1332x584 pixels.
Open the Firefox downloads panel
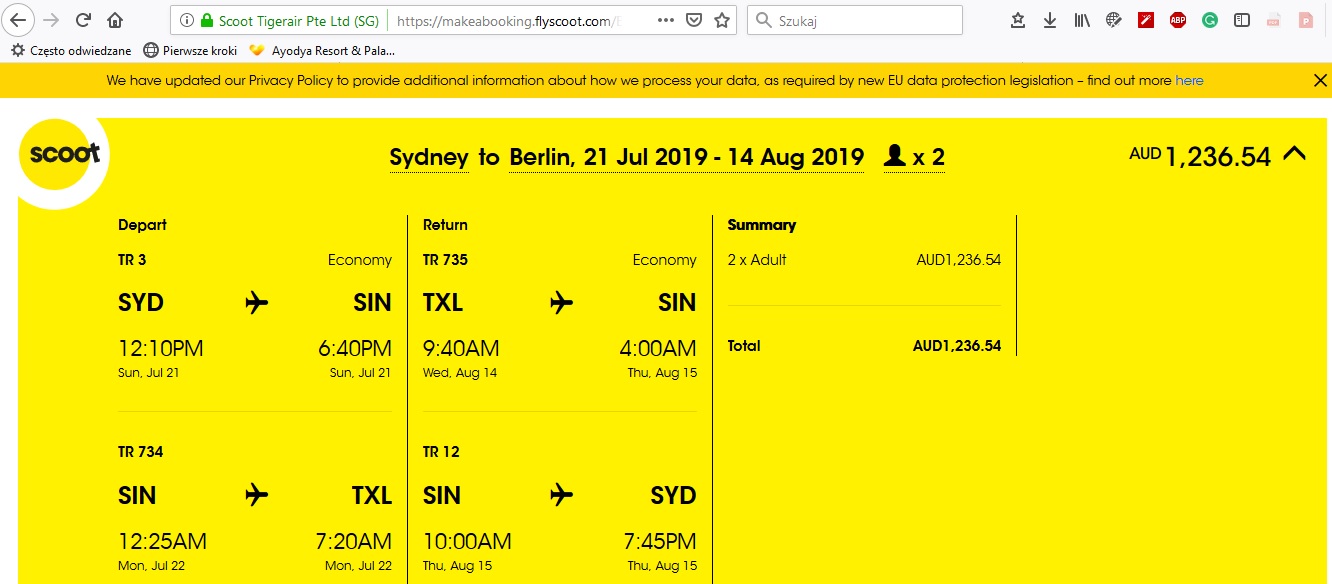click(1050, 20)
